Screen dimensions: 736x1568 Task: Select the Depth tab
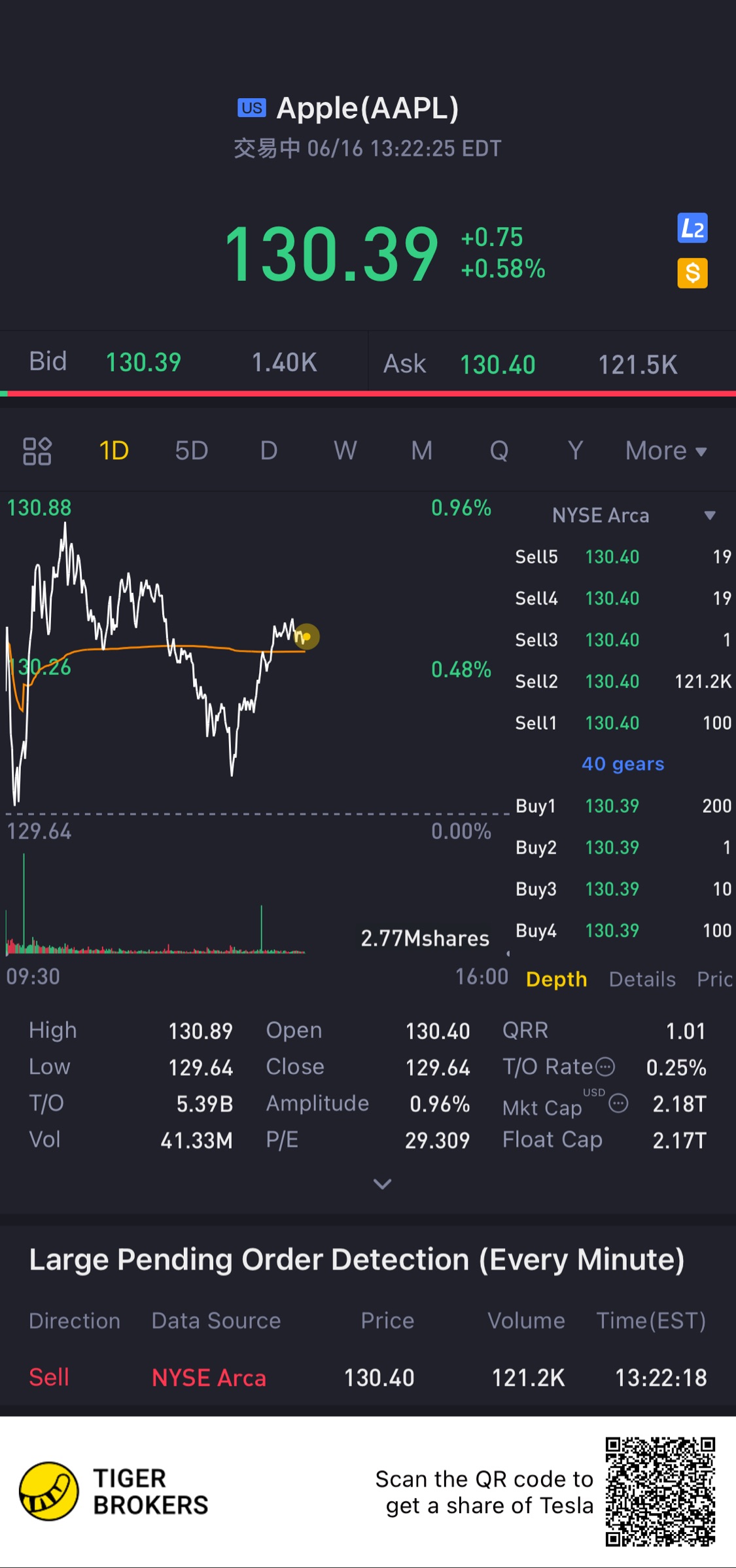[x=556, y=979]
